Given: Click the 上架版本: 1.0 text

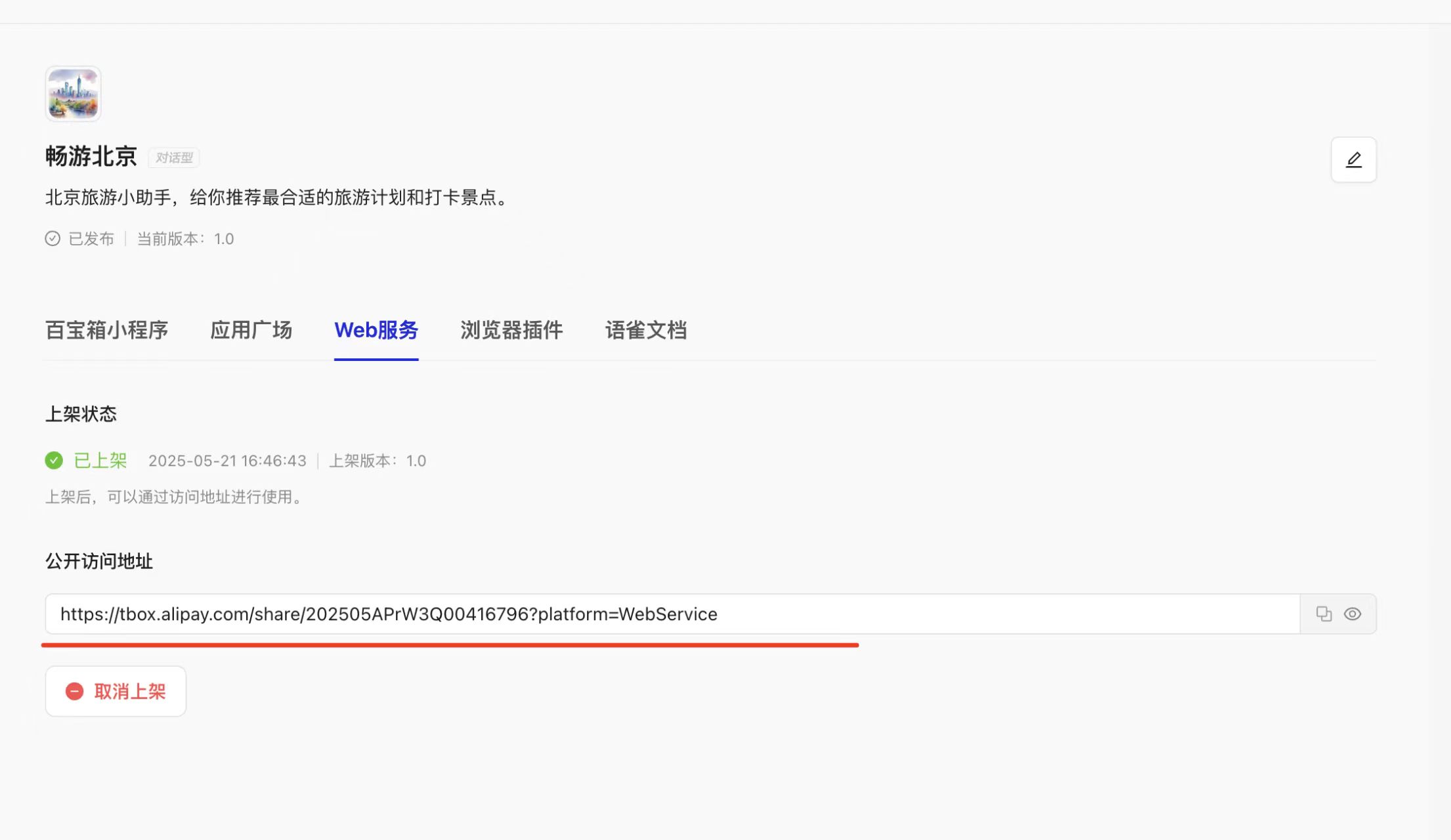Looking at the screenshot, I should pos(378,461).
